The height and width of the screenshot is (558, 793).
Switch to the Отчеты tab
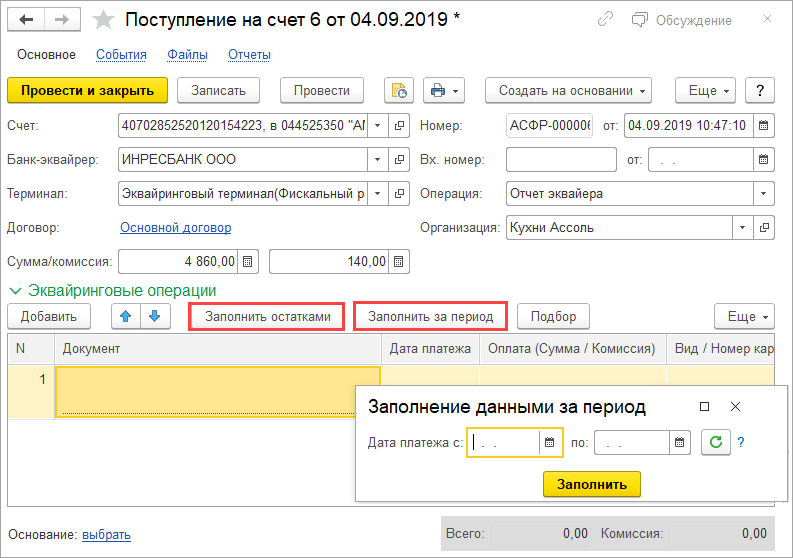[x=249, y=55]
